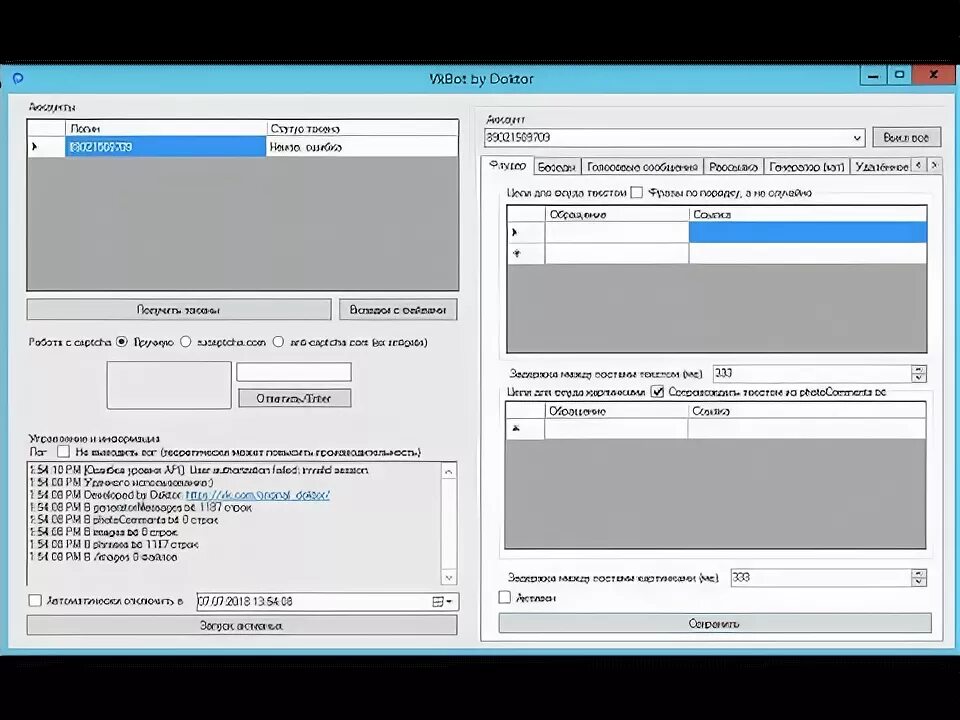Select the manual captcha radio button
Screen dimensions: 960x720
pyautogui.click(x=122, y=342)
